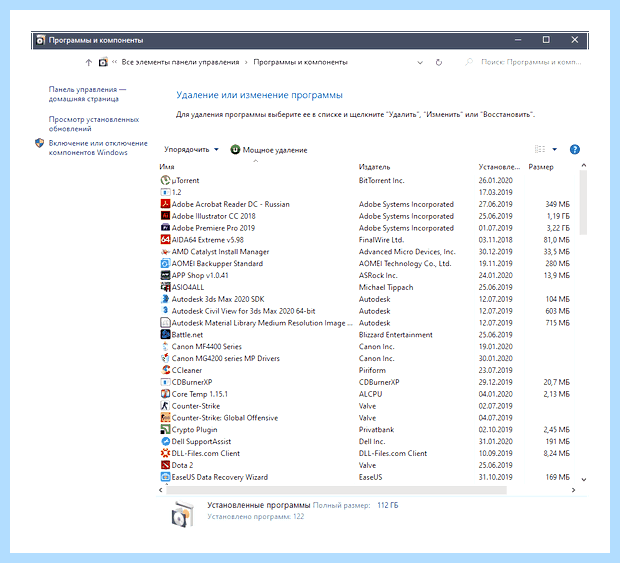Click the Adobe Illustrator CC 2018 icon

[x=165, y=216]
